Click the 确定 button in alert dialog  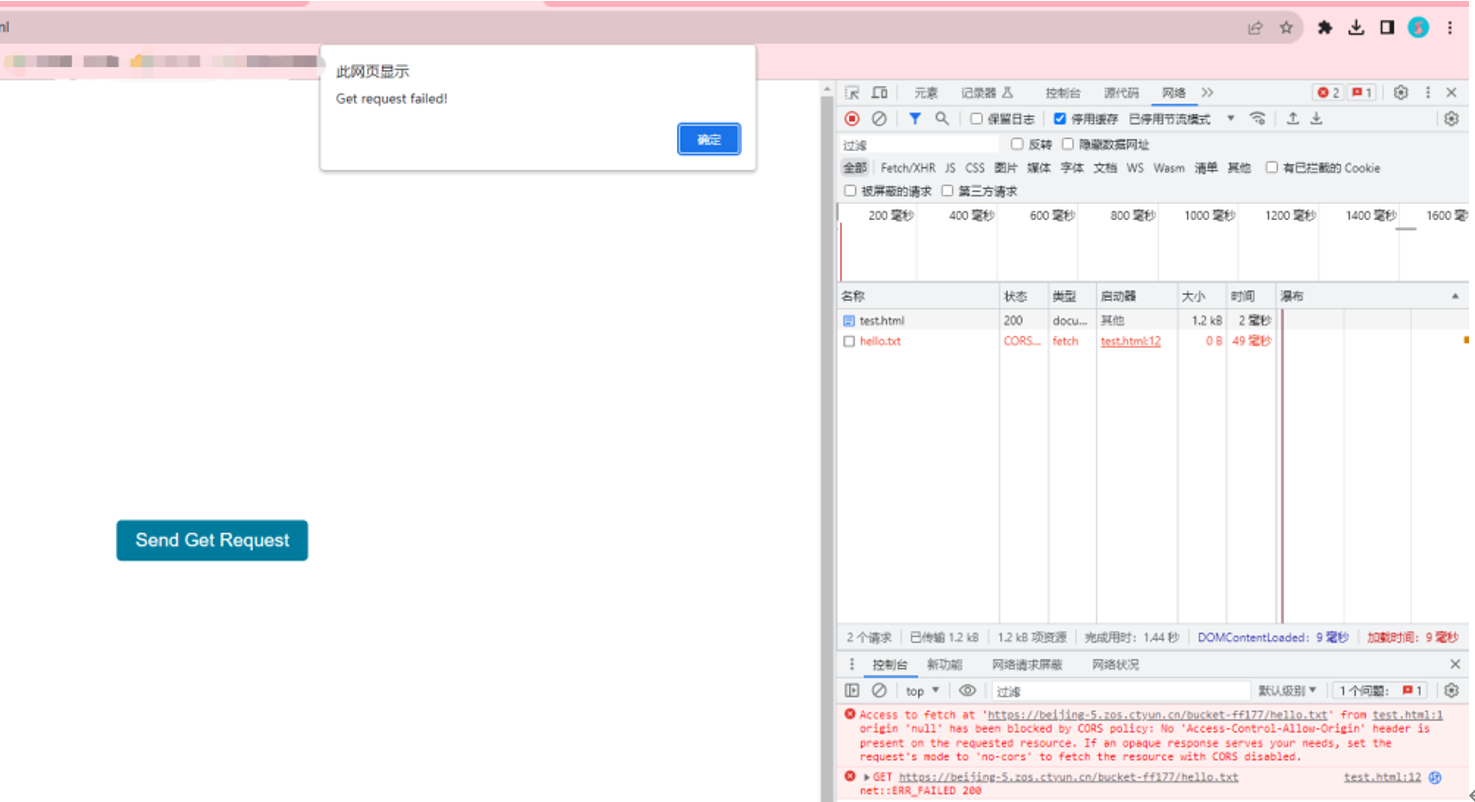point(709,140)
